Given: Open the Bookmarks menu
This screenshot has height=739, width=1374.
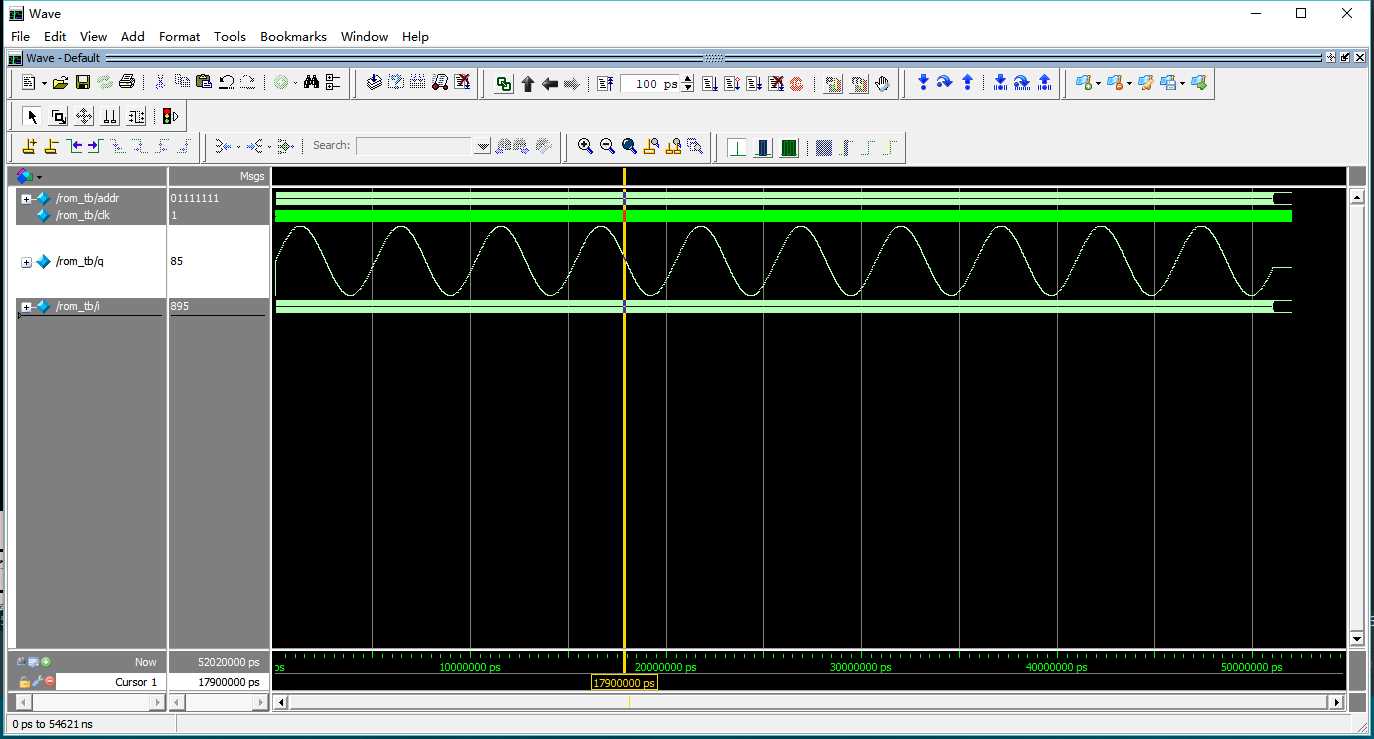Looking at the screenshot, I should click(293, 36).
